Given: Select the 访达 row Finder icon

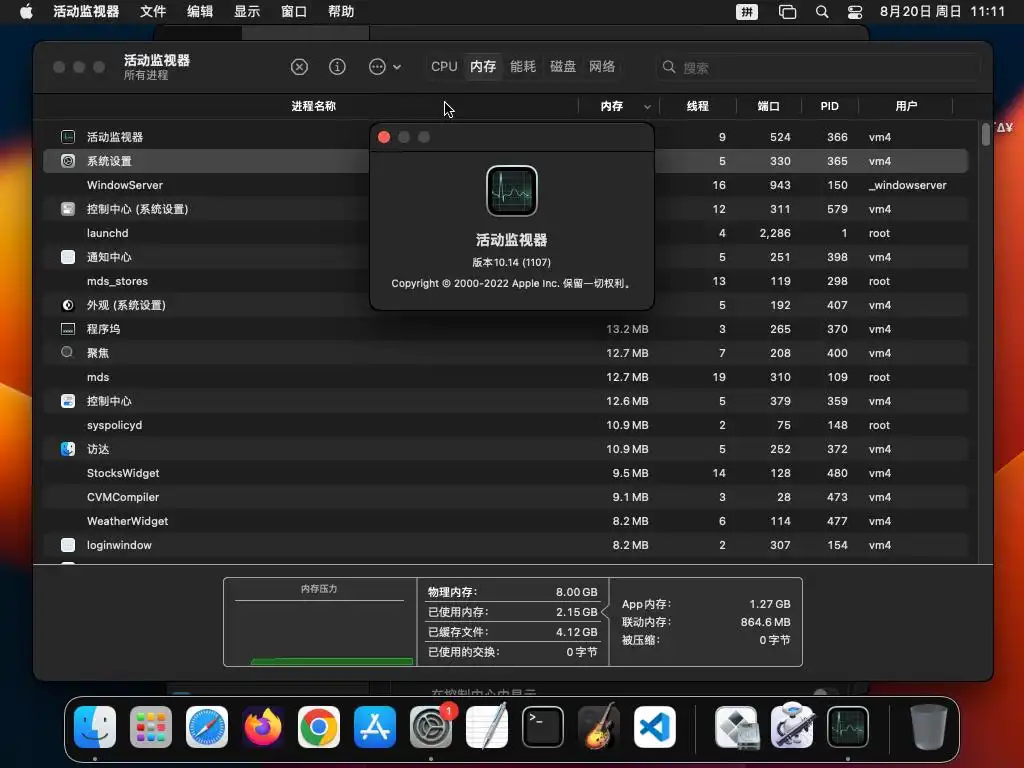Looking at the screenshot, I should (68, 449).
